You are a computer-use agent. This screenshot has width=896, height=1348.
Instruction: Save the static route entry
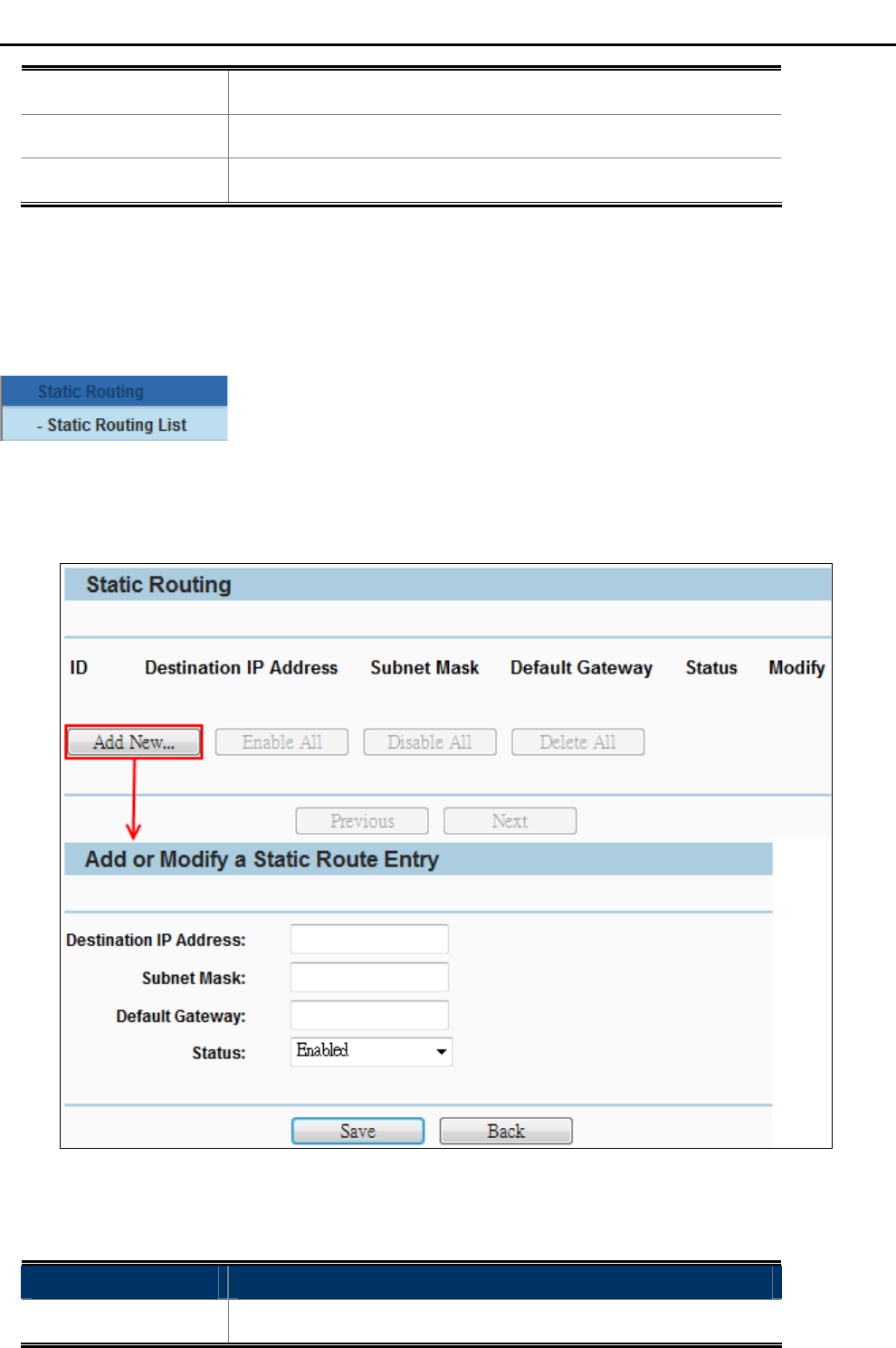point(357,1131)
